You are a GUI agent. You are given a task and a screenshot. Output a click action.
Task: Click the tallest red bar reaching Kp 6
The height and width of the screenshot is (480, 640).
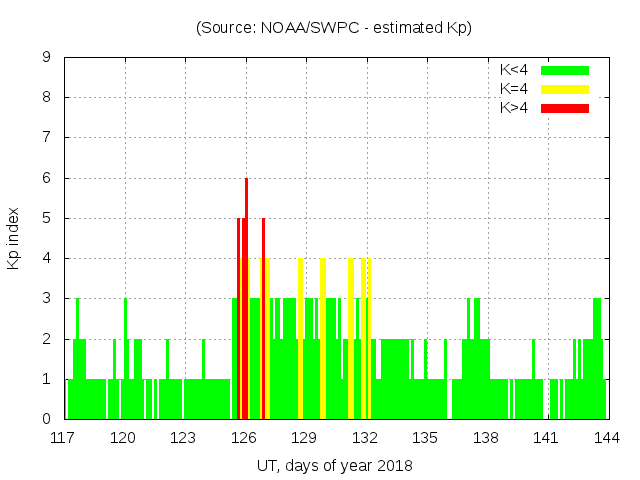pyautogui.click(x=246, y=300)
